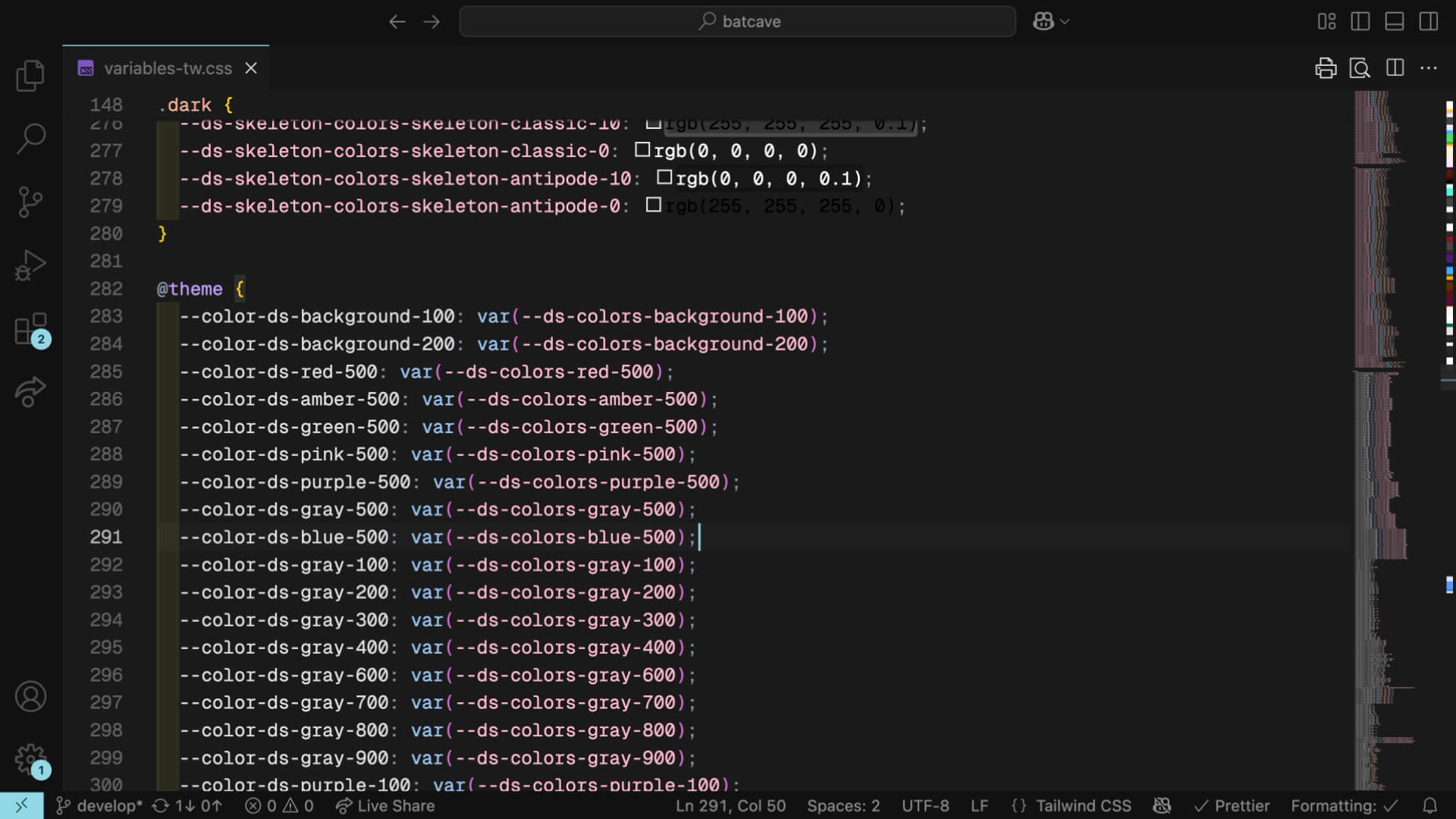Viewport: 1456px width, 819px height.
Task: Start Live Share from status bar
Action: [385, 805]
